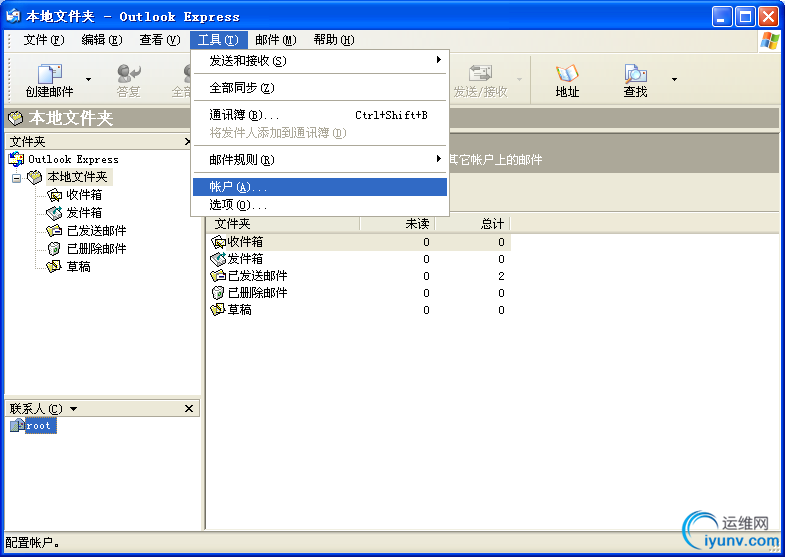
Task: Click the 发件箱 outbox icon in tree
Action: (x=54, y=213)
